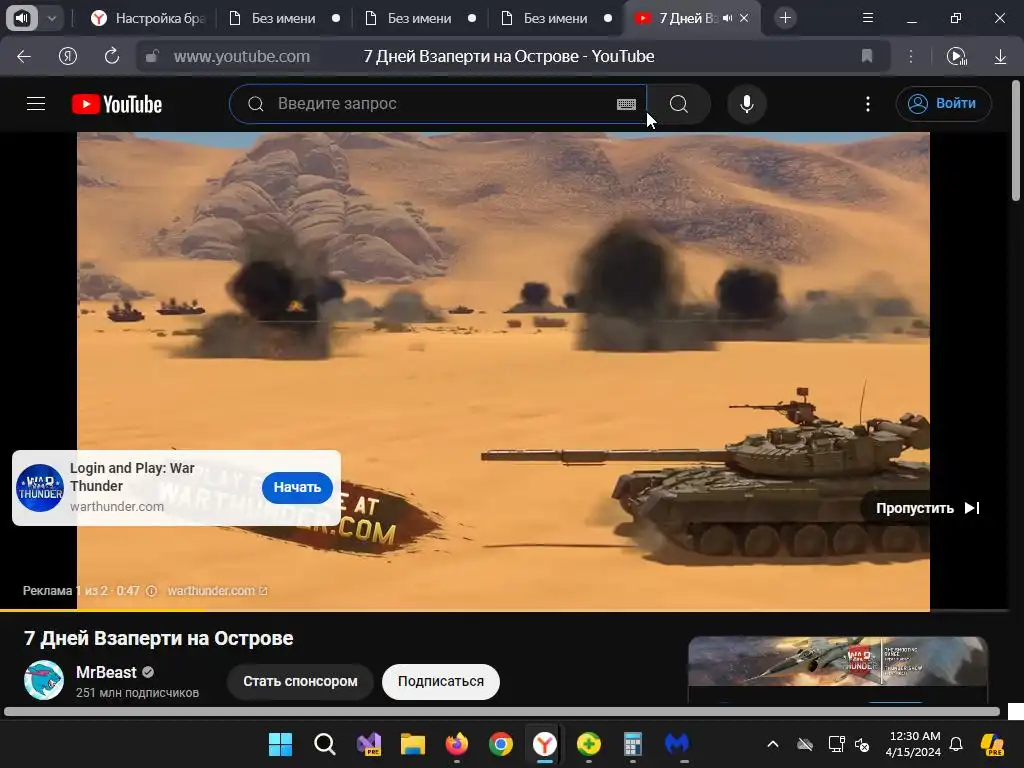Screen dimensions: 1024x768
Task: Open Yandex home button in toolbar
Action: 67,56
